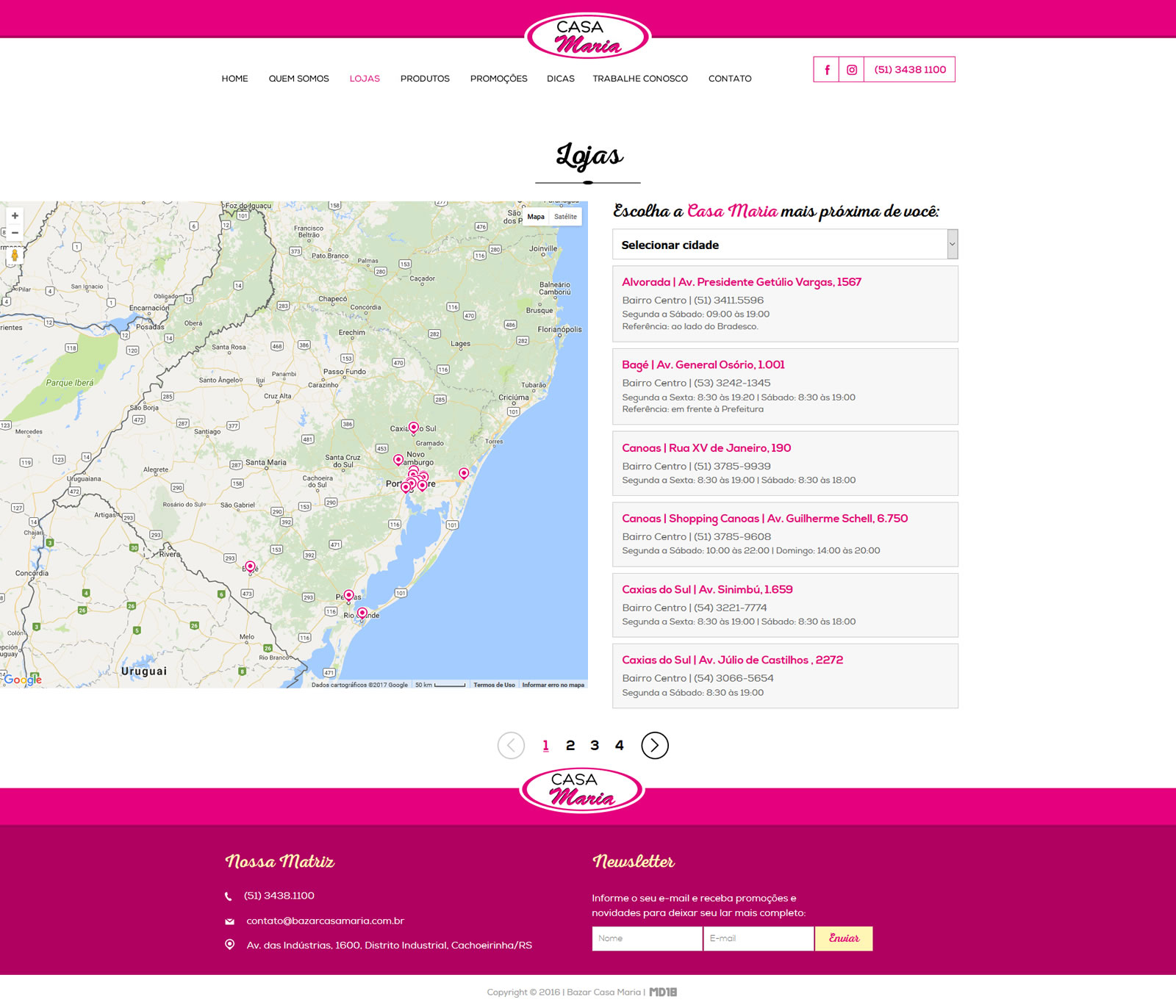This screenshot has height=1008, width=1176.
Task: Select the Street View pegman icon
Action: (x=15, y=256)
